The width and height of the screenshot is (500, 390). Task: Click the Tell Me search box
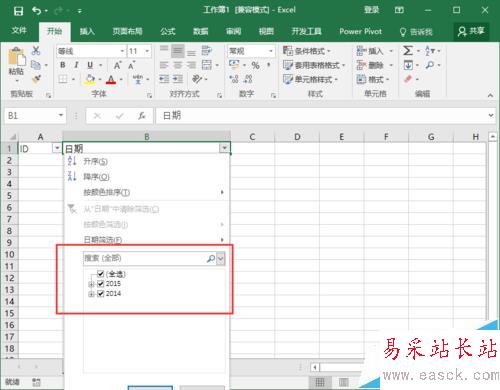[x=416, y=32]
